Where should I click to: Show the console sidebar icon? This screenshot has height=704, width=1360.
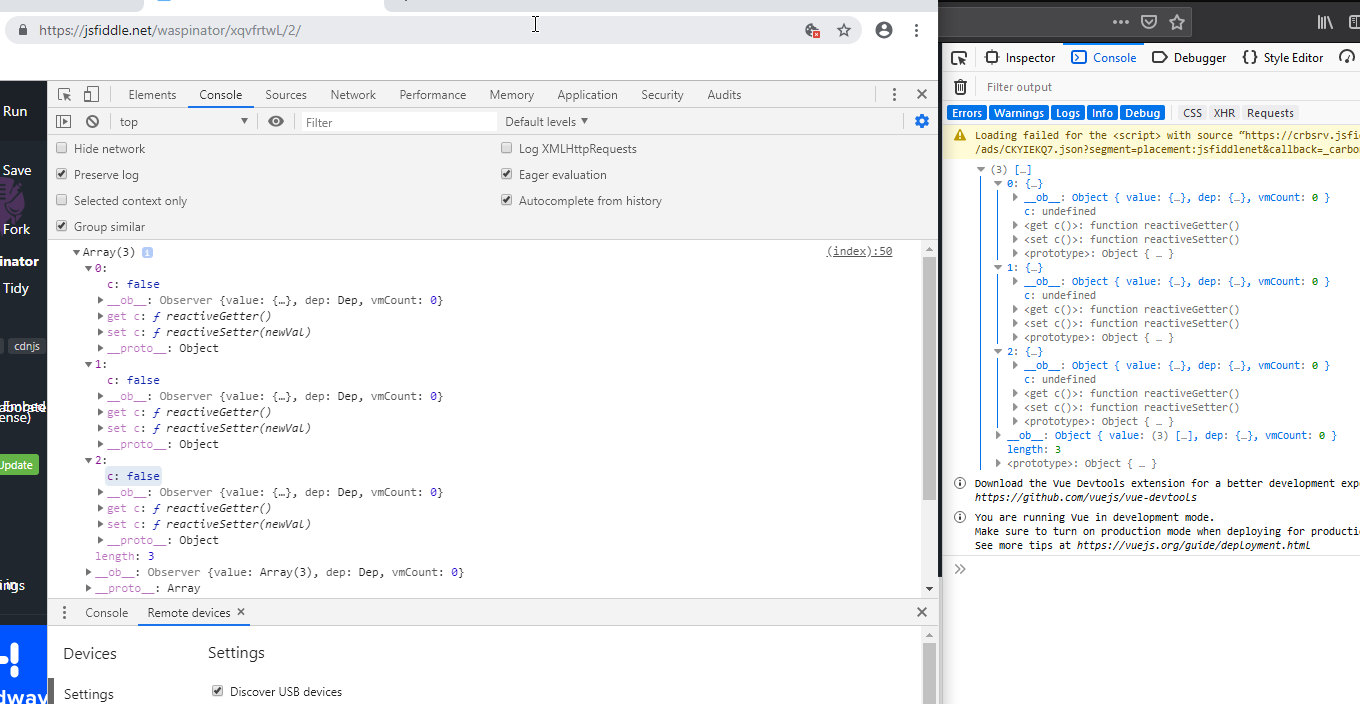(64, 121)
